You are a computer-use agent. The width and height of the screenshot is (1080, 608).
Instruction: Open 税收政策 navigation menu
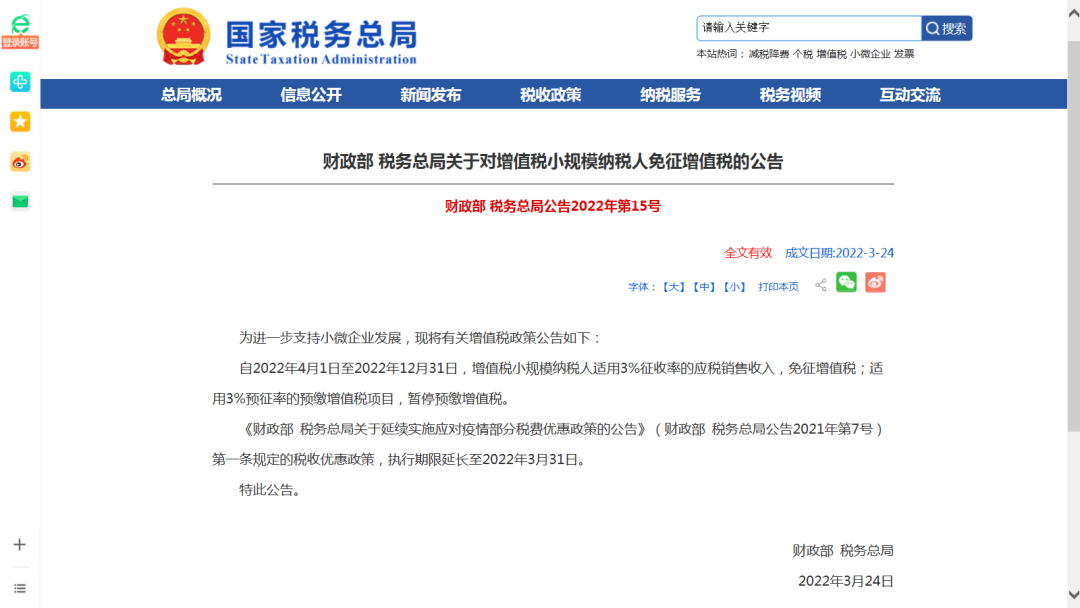click(550, 94)
